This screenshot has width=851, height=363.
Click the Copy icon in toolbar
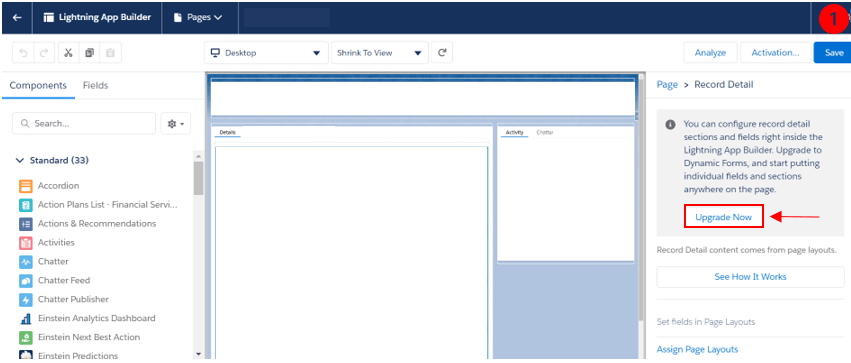tap(90, 53)
